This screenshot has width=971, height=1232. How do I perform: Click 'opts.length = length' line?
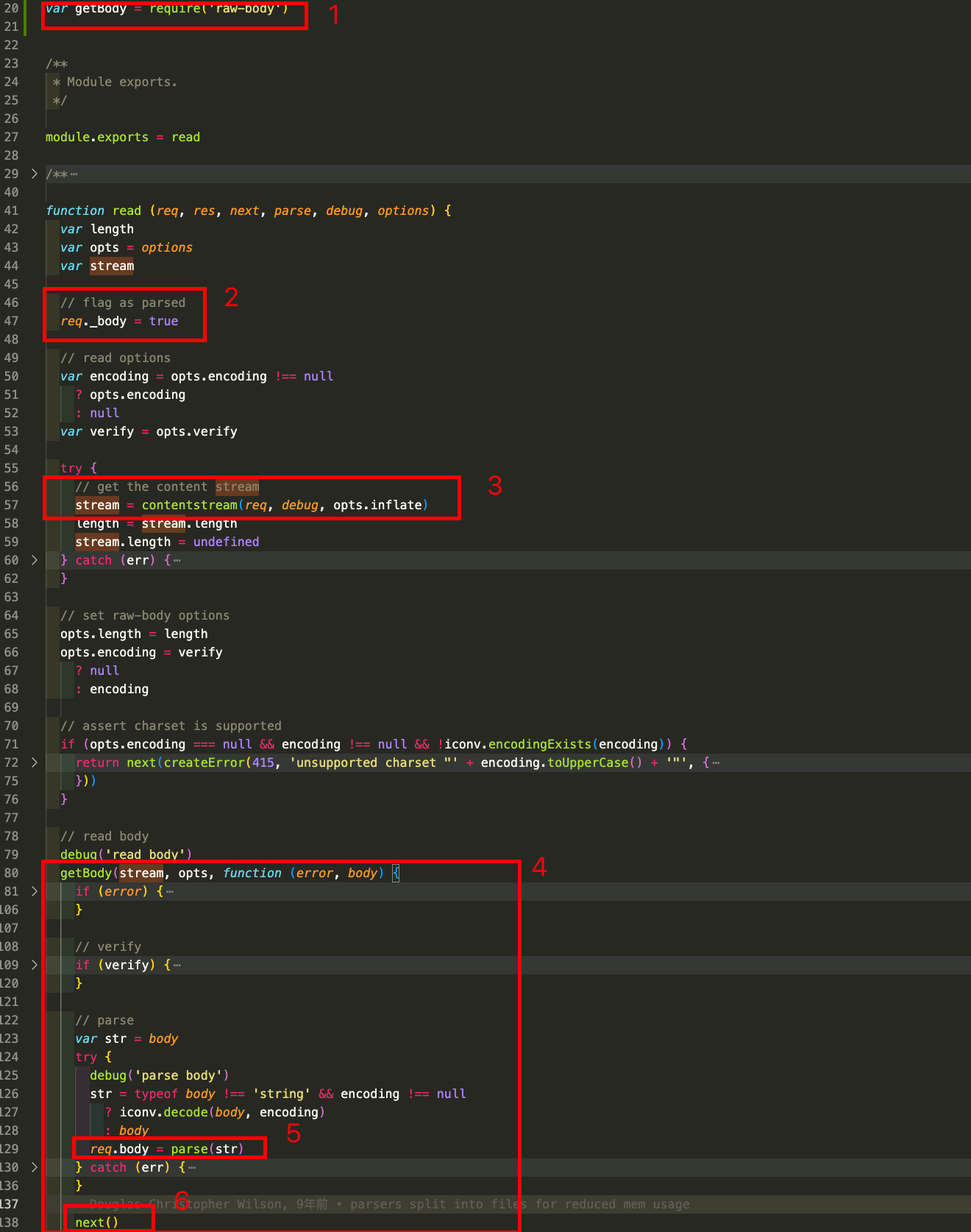coord(134,634)
